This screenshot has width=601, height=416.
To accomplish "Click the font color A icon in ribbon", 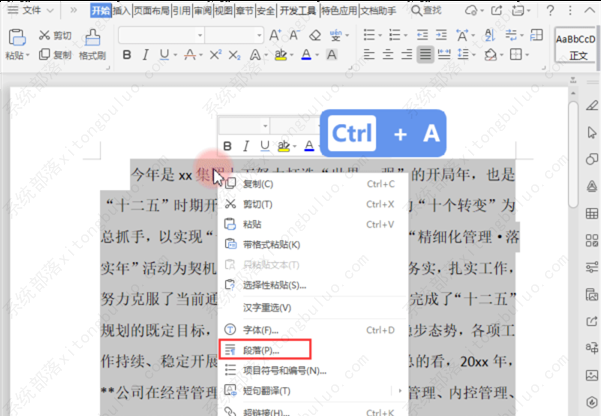I will (306, 55).
